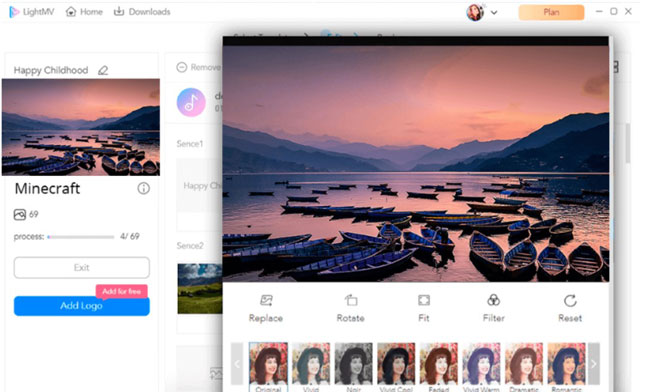Expand the account dropdown arrow
The height and width of the screenshot is (392, 650).
point(494,12)
